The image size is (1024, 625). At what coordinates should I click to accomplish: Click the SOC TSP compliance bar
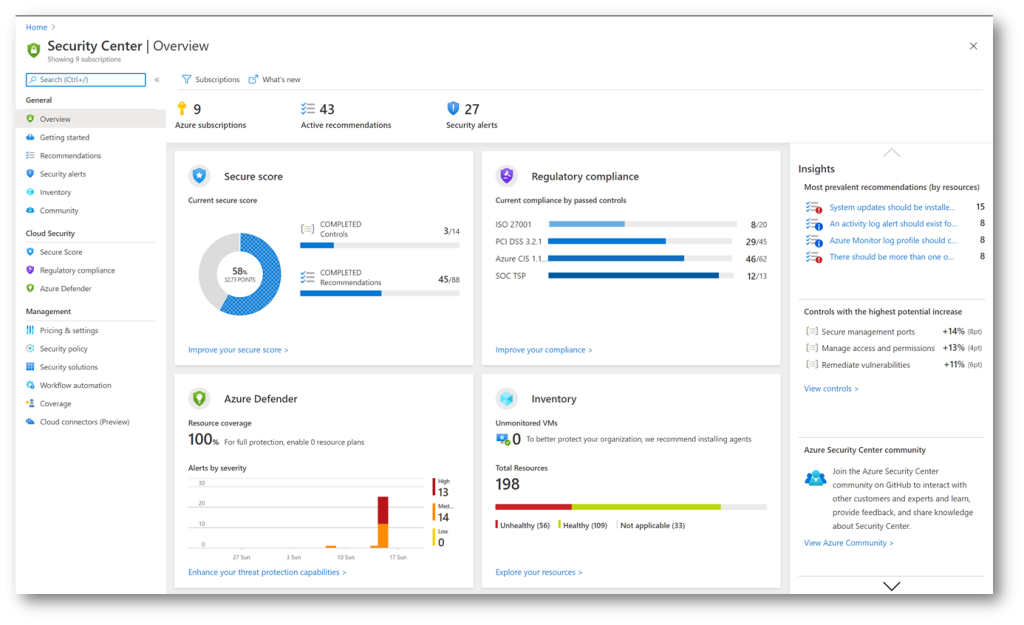pos(643,276)
